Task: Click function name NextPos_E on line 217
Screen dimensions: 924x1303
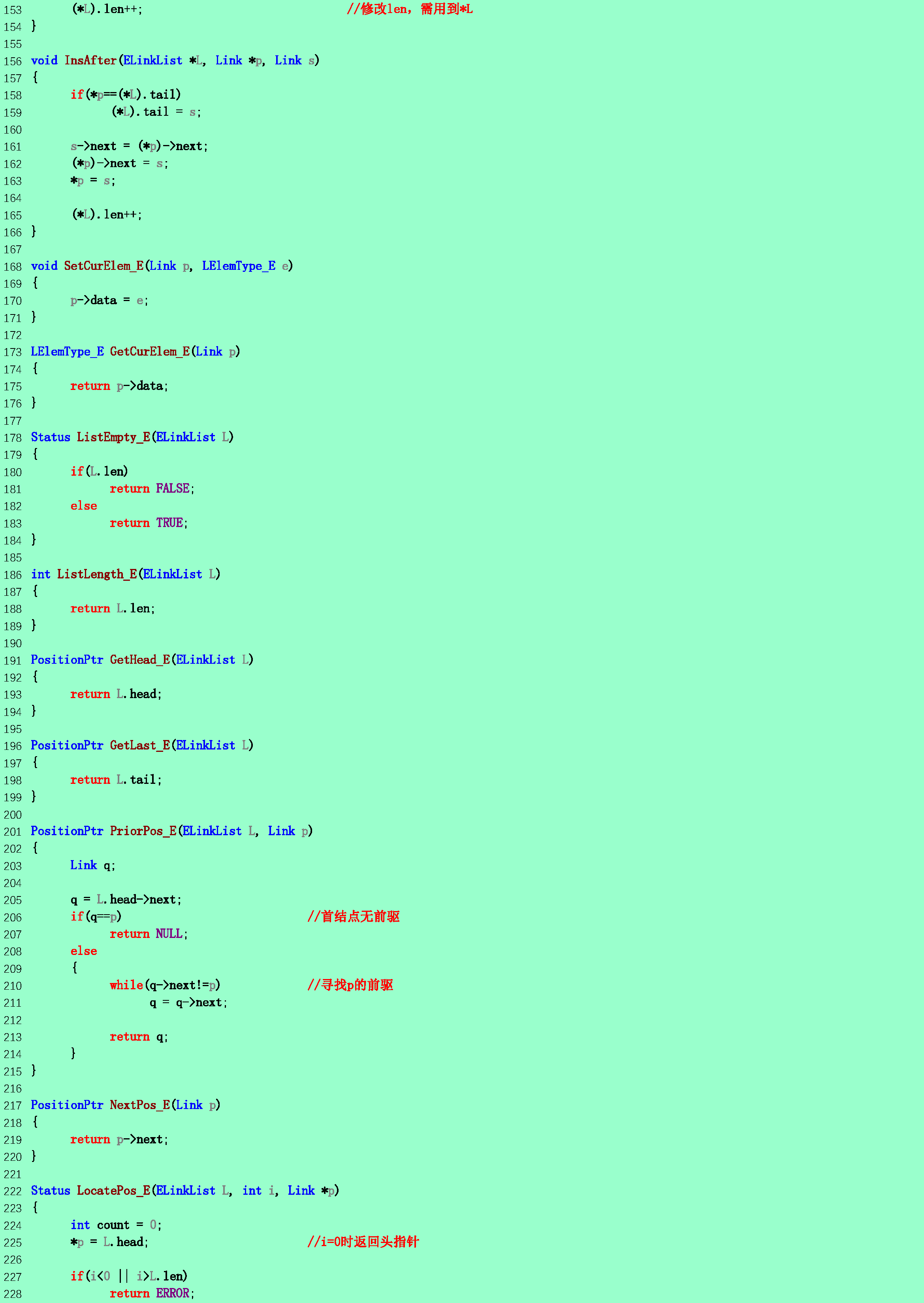Action: pyautogui.click(x=140, y=1105)
